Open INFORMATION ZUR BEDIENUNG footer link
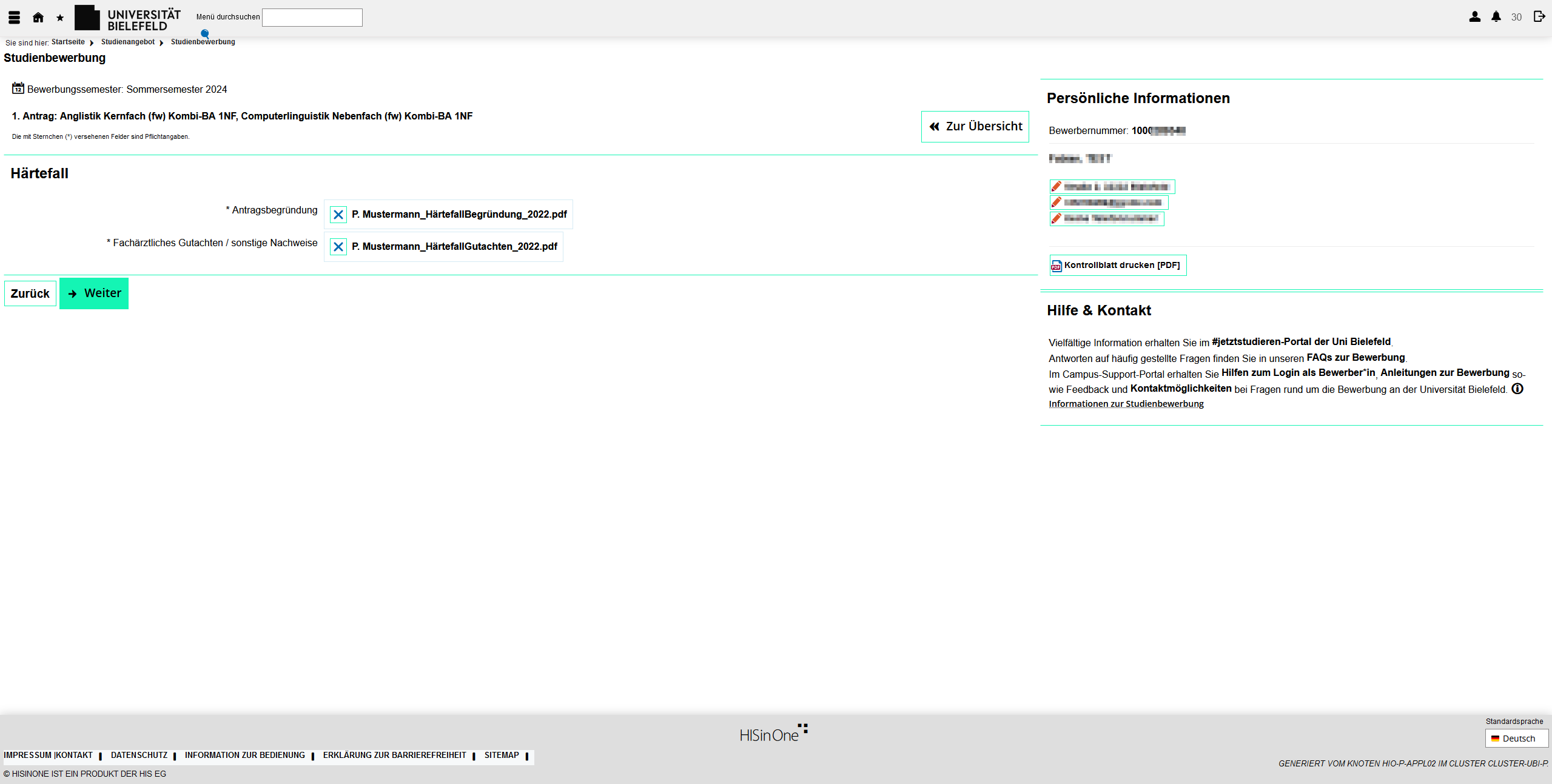Image resolution: width=1552 pixels, height=784 pixels. coord(245,756)
